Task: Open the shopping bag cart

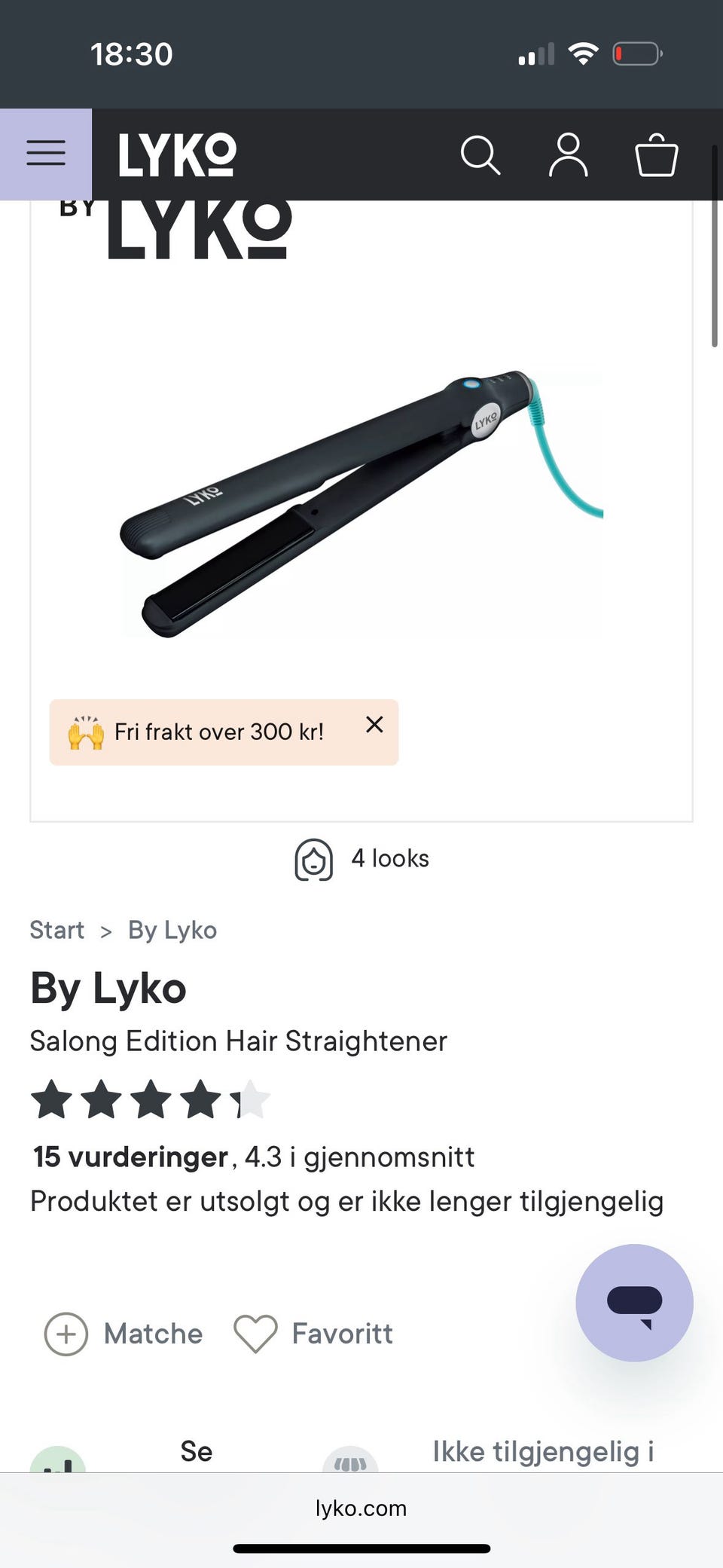Action: point(657,155)
